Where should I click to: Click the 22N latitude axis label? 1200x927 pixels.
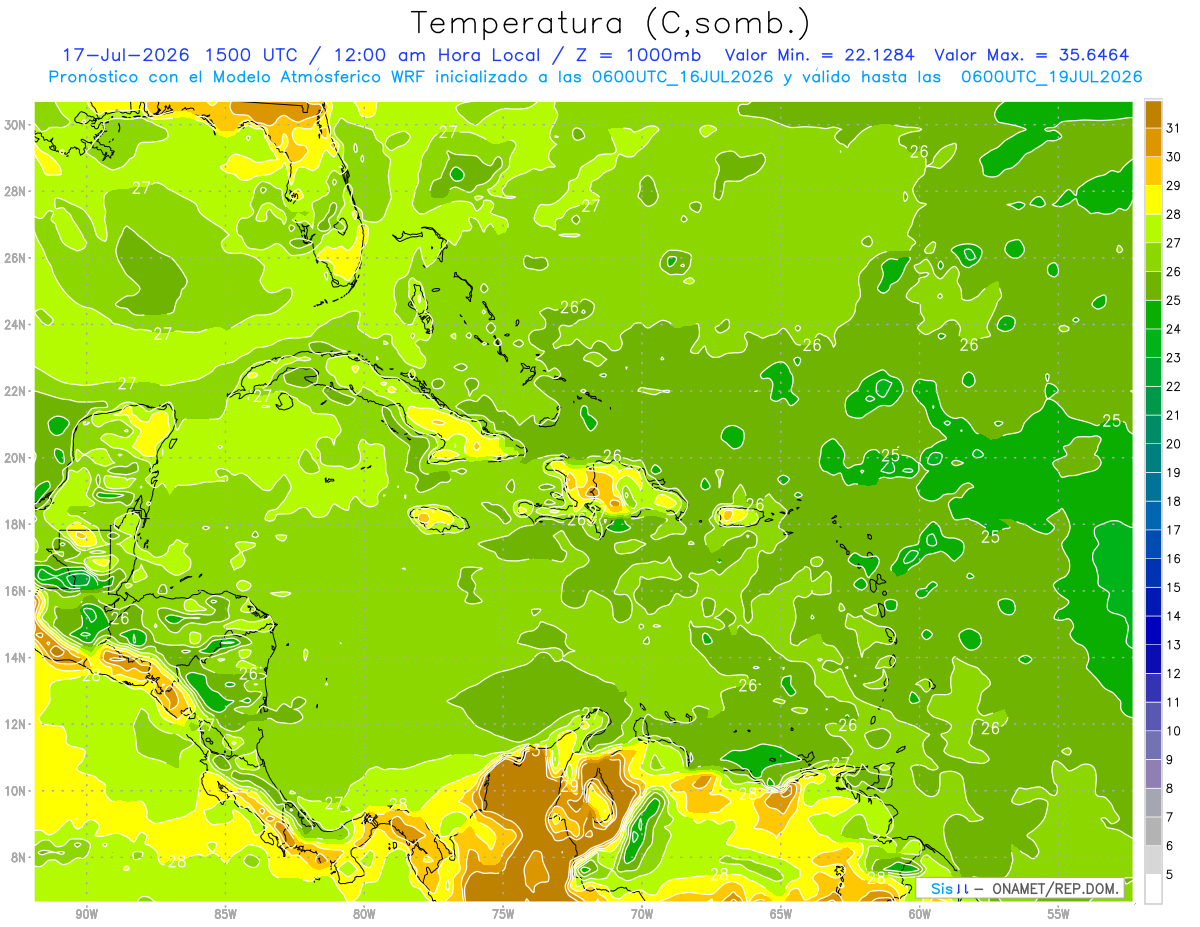pyautogui.click(x=15, y=391)
